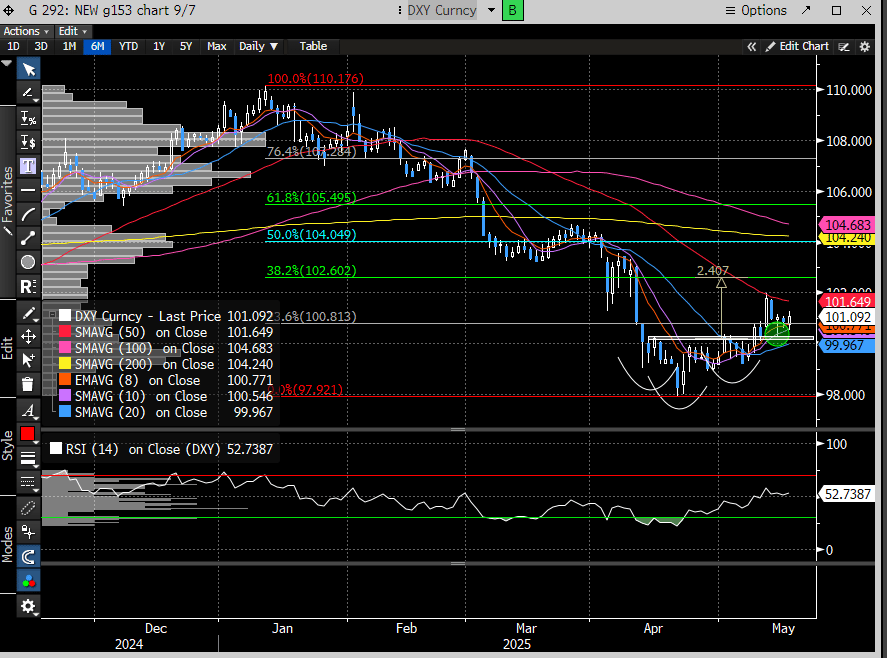This screenshot has width=887, height=658.
Task: Open the line thickness style picker
Action: [x=28, y=458]
